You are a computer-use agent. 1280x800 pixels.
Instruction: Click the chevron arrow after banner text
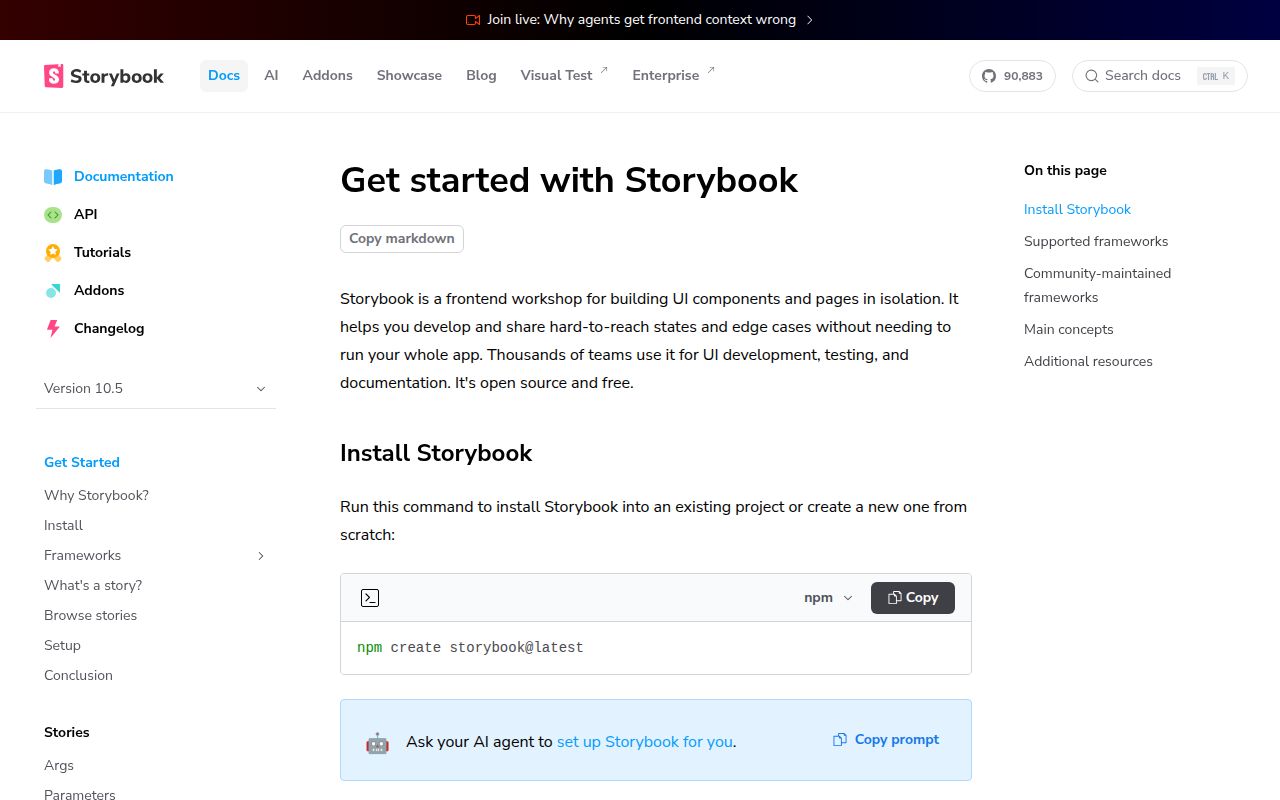tap(809, 20)
